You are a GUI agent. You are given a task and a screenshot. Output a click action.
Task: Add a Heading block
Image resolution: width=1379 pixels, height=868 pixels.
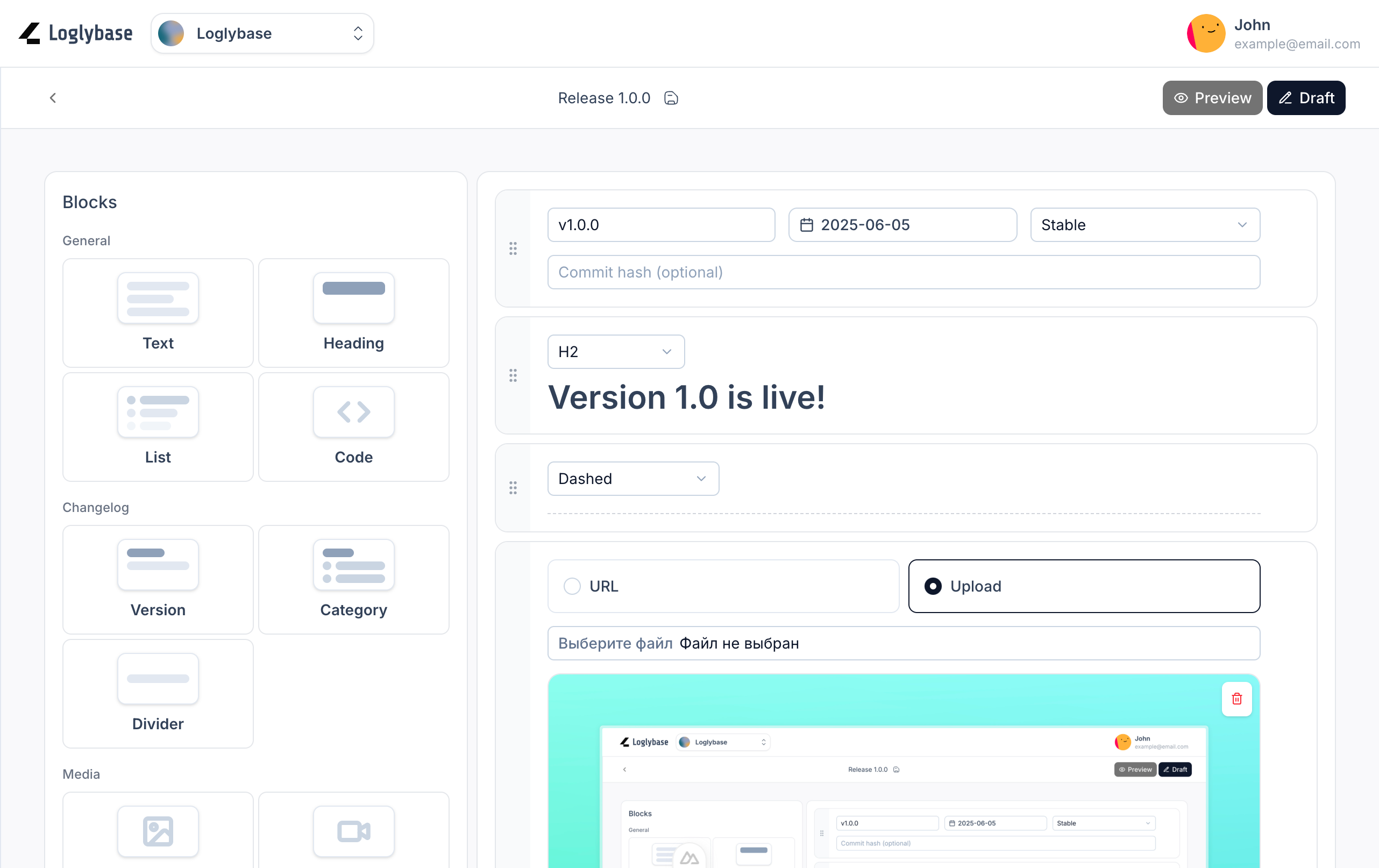pos(353,312)
